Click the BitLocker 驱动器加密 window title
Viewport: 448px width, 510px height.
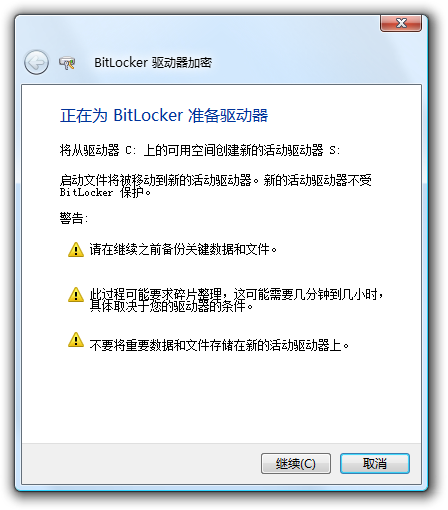pos(153,63)
